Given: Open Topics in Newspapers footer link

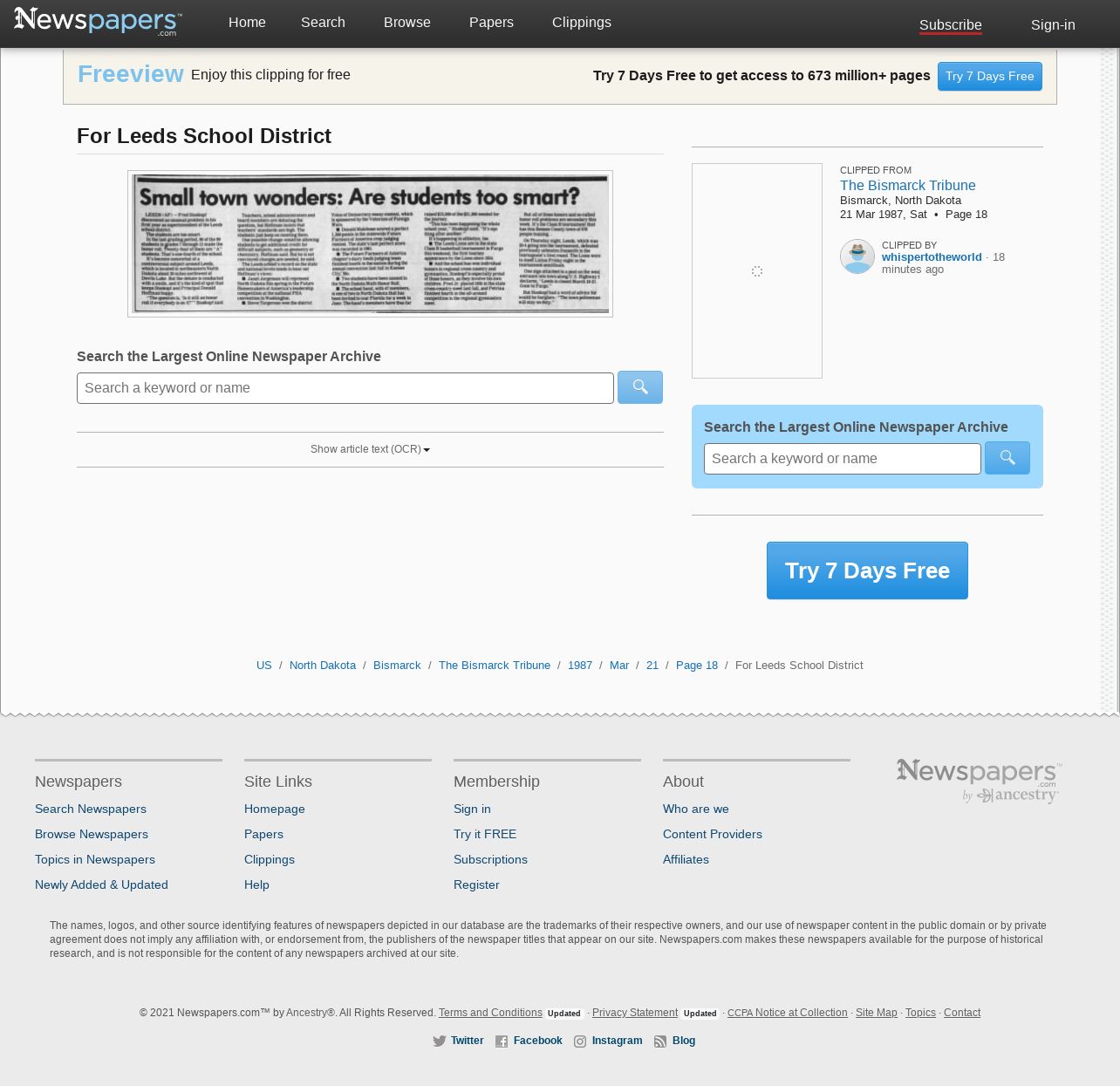Looking at the screenshot, I should 95,860.
